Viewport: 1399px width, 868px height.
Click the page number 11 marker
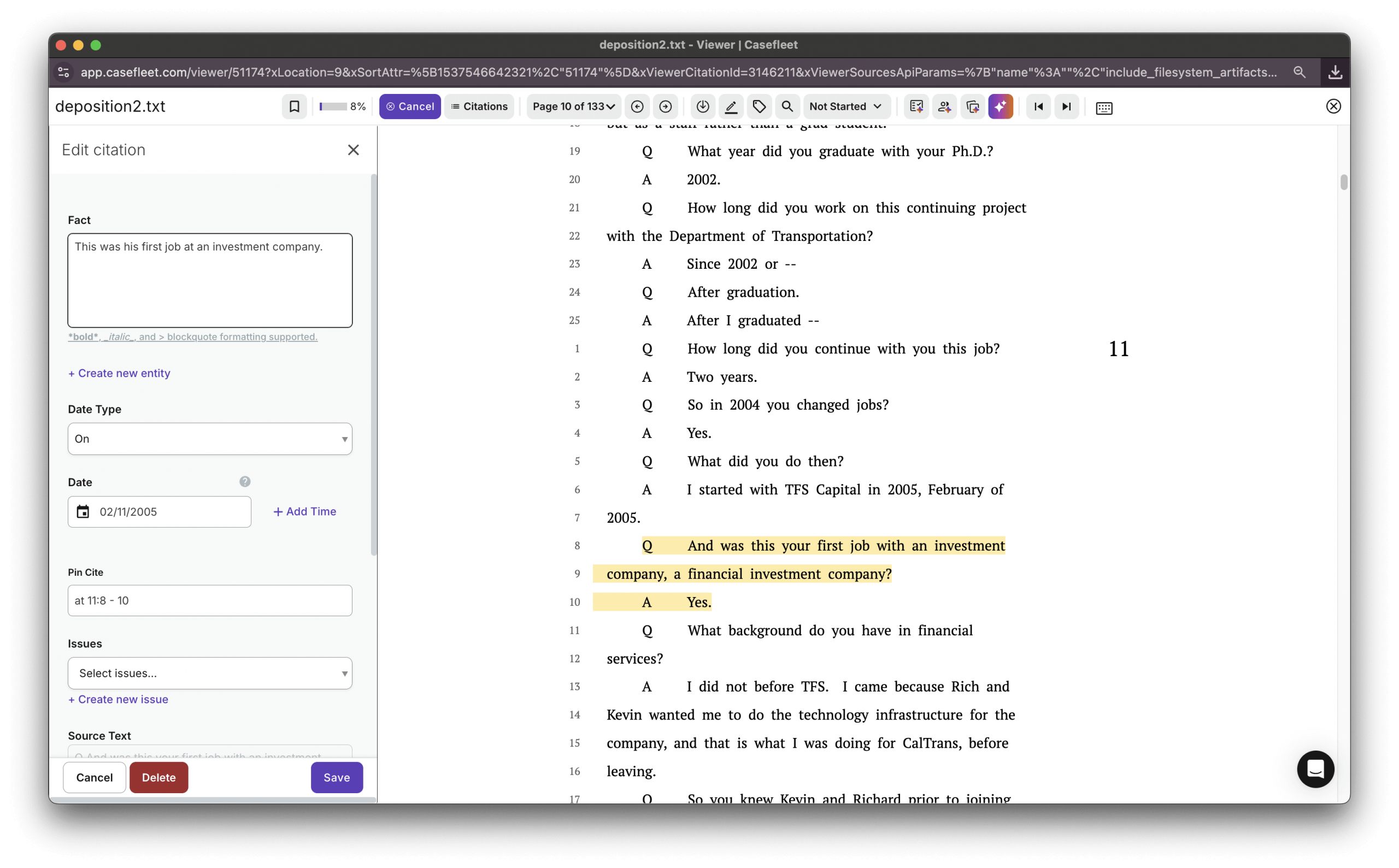click(1119, 349)
